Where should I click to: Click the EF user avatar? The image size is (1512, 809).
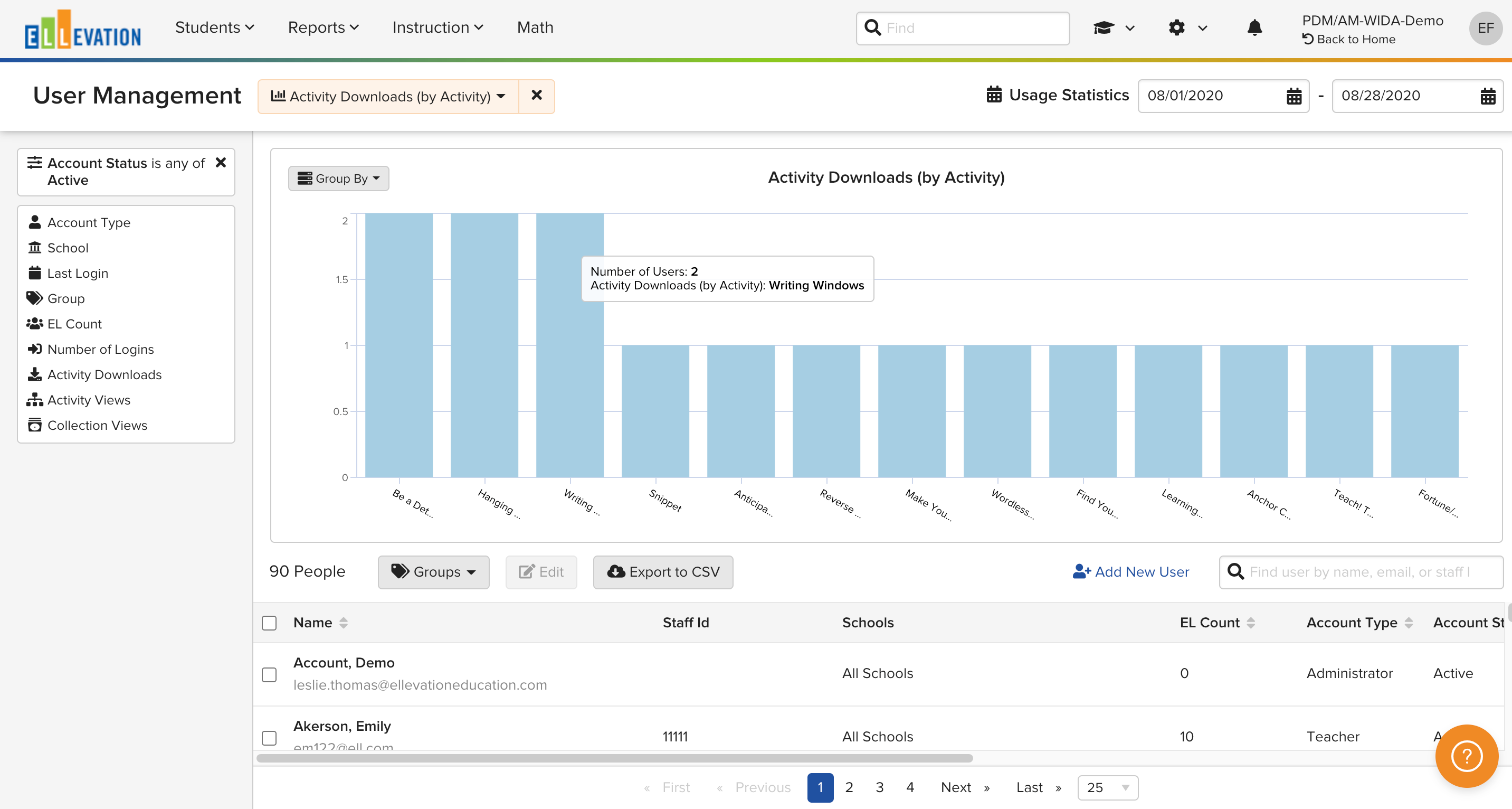click(x=1485, y=28)
